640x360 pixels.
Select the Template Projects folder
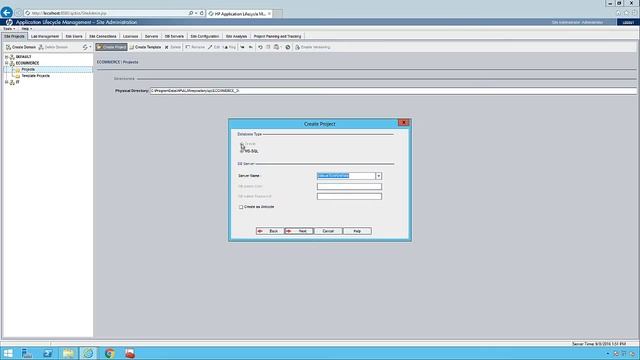click(x=36, y=76)
